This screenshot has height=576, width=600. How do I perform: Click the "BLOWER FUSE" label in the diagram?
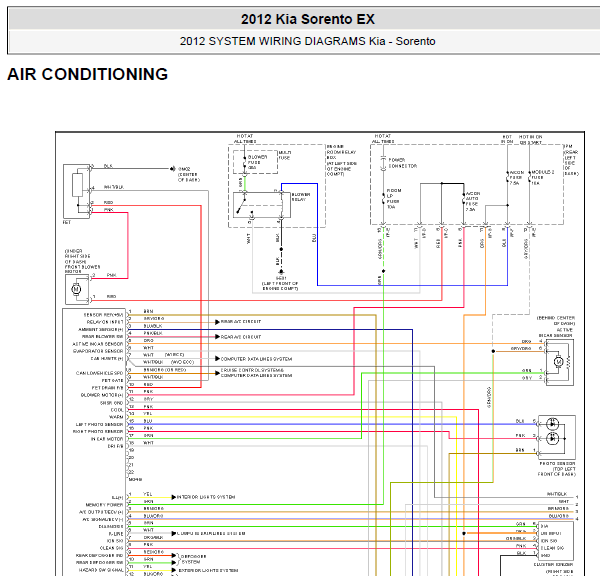click(258, 162)
